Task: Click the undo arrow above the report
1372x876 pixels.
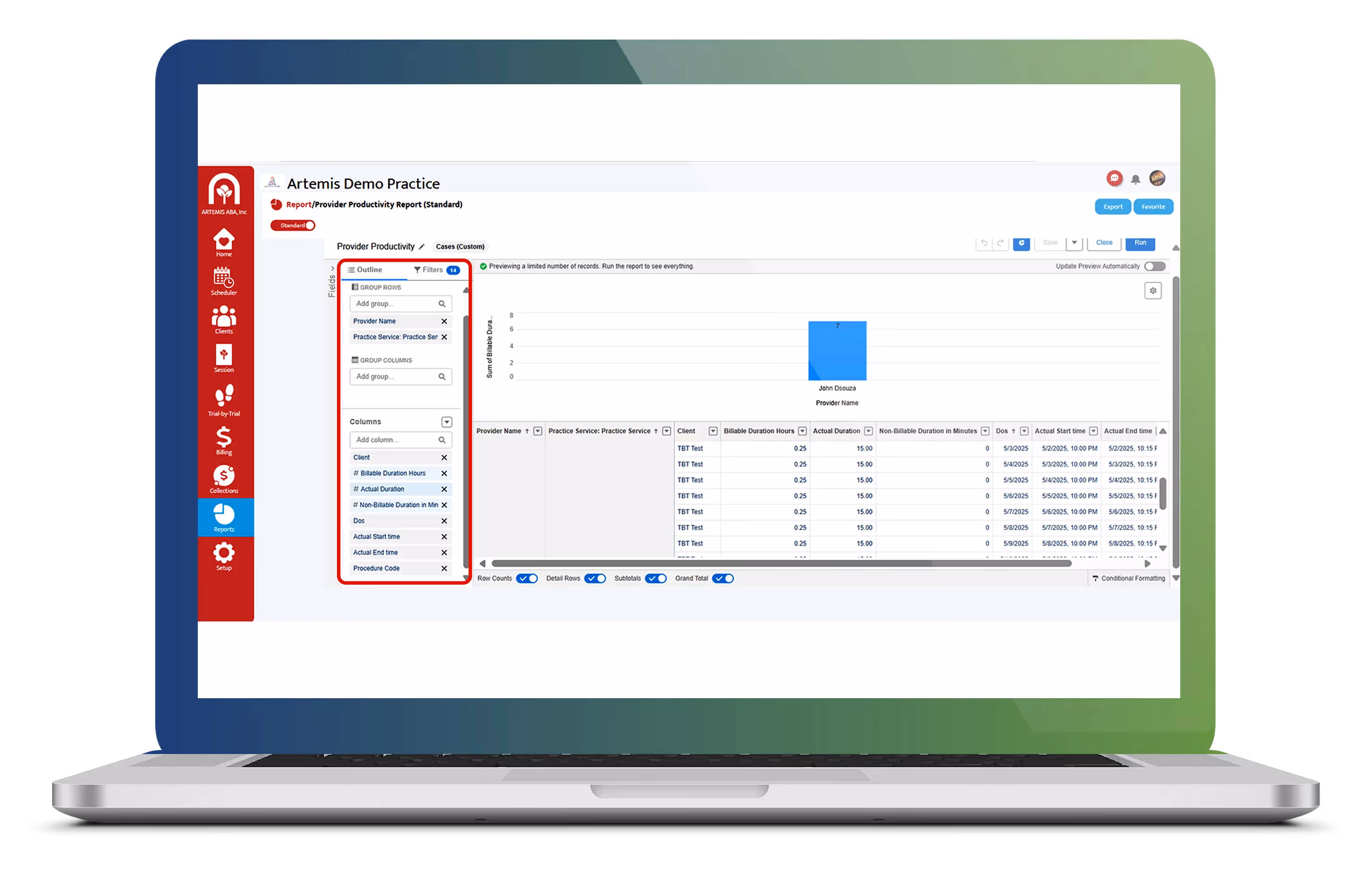Action: [984, 242]
